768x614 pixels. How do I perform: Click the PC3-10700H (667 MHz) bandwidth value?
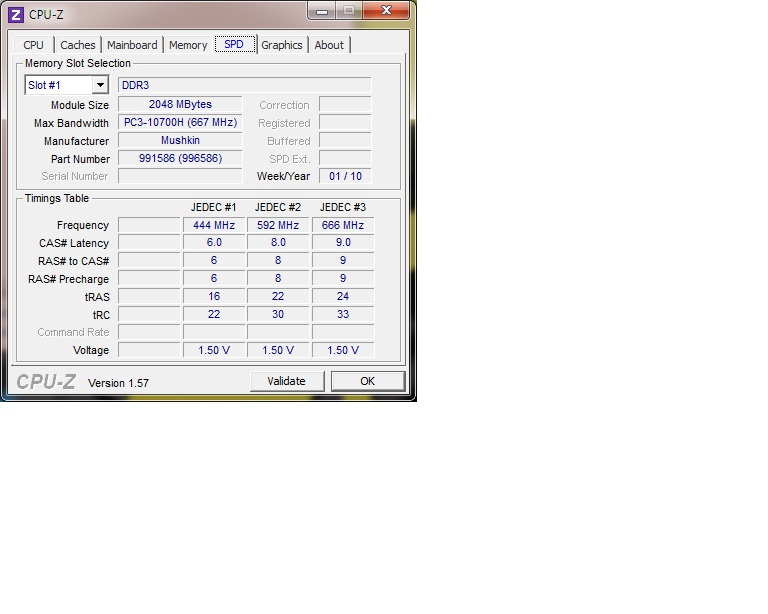[x=180, y=122]
